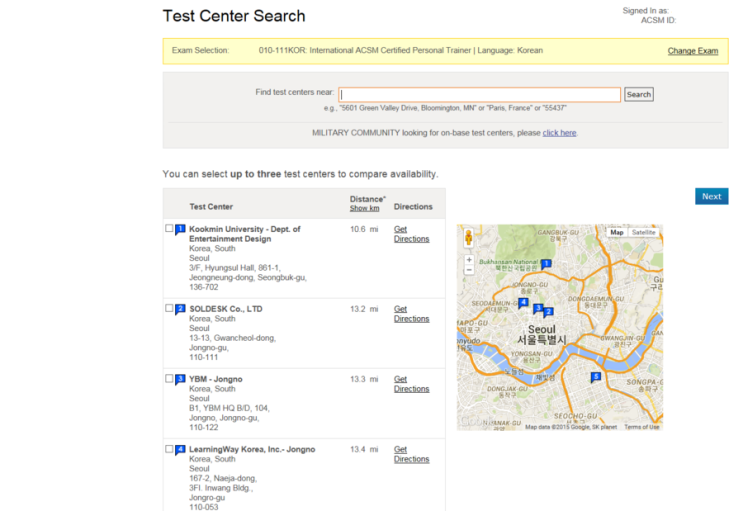This screenshot has height=511, width=743.
Task: Click the blue flag icon beside YBM - Jongno
Action: pyautogui.click(x=180, y=379)
